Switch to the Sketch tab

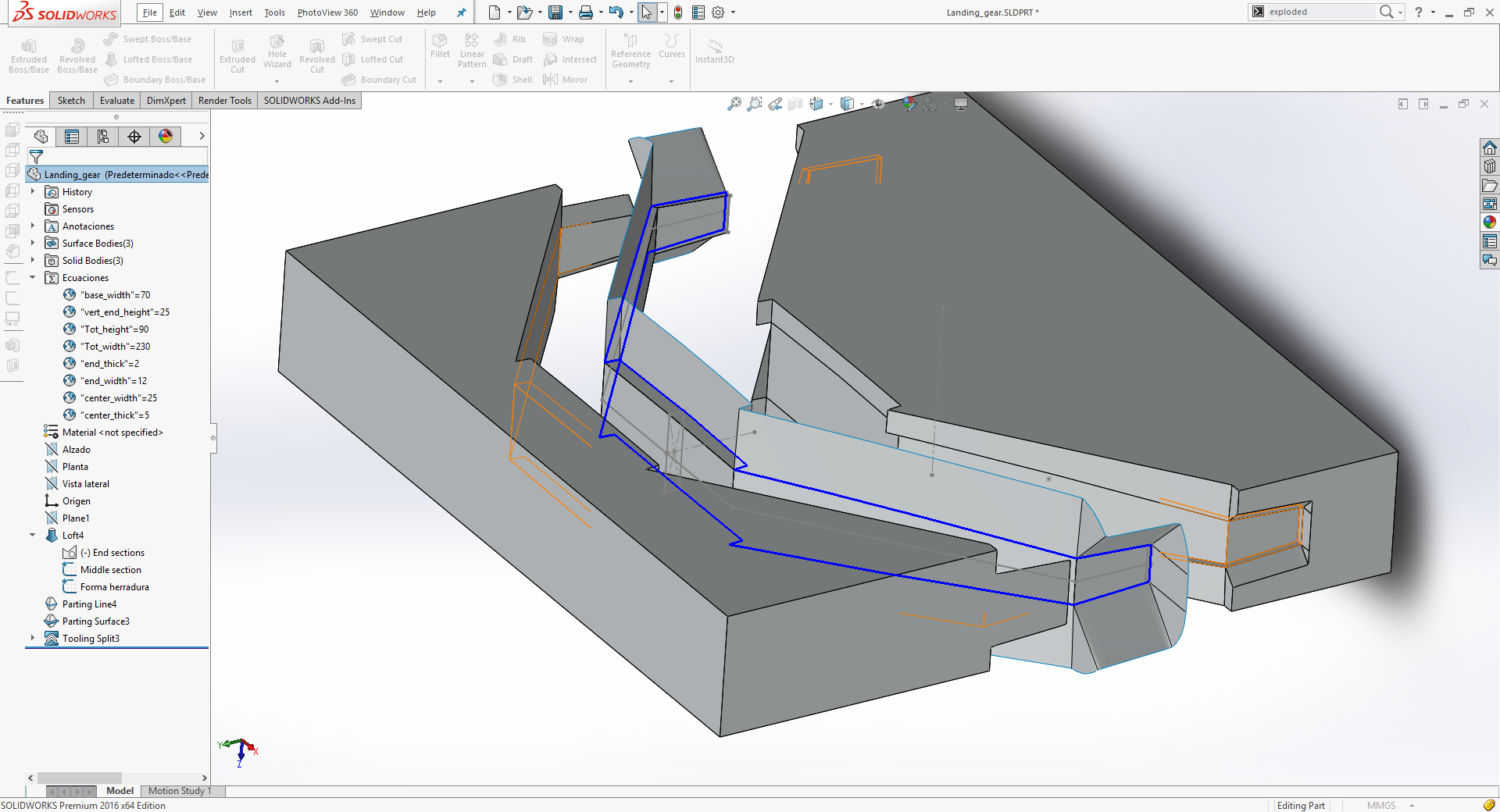pyautogui.click(x=71, y=101)
